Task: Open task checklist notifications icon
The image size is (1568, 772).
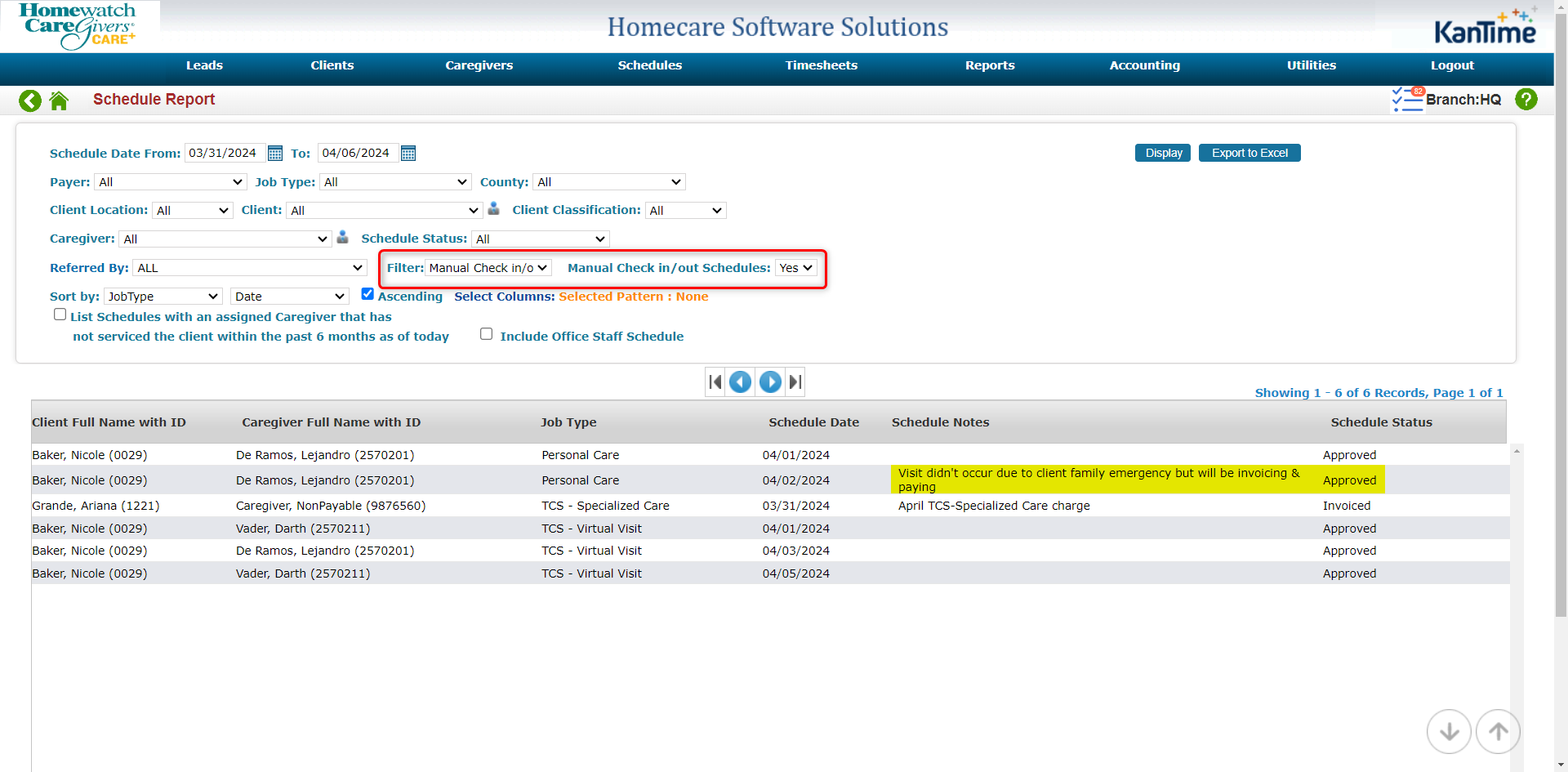Action: click(1407, 100)
